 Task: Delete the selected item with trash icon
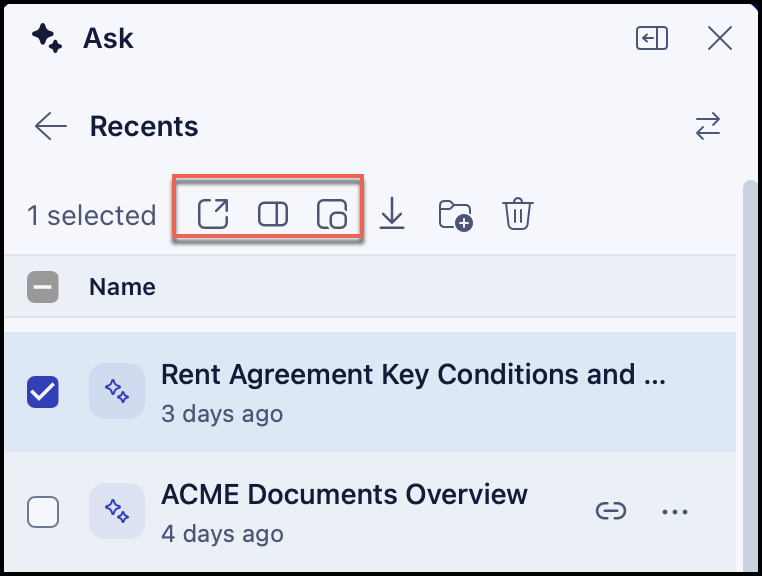[518, 213]
